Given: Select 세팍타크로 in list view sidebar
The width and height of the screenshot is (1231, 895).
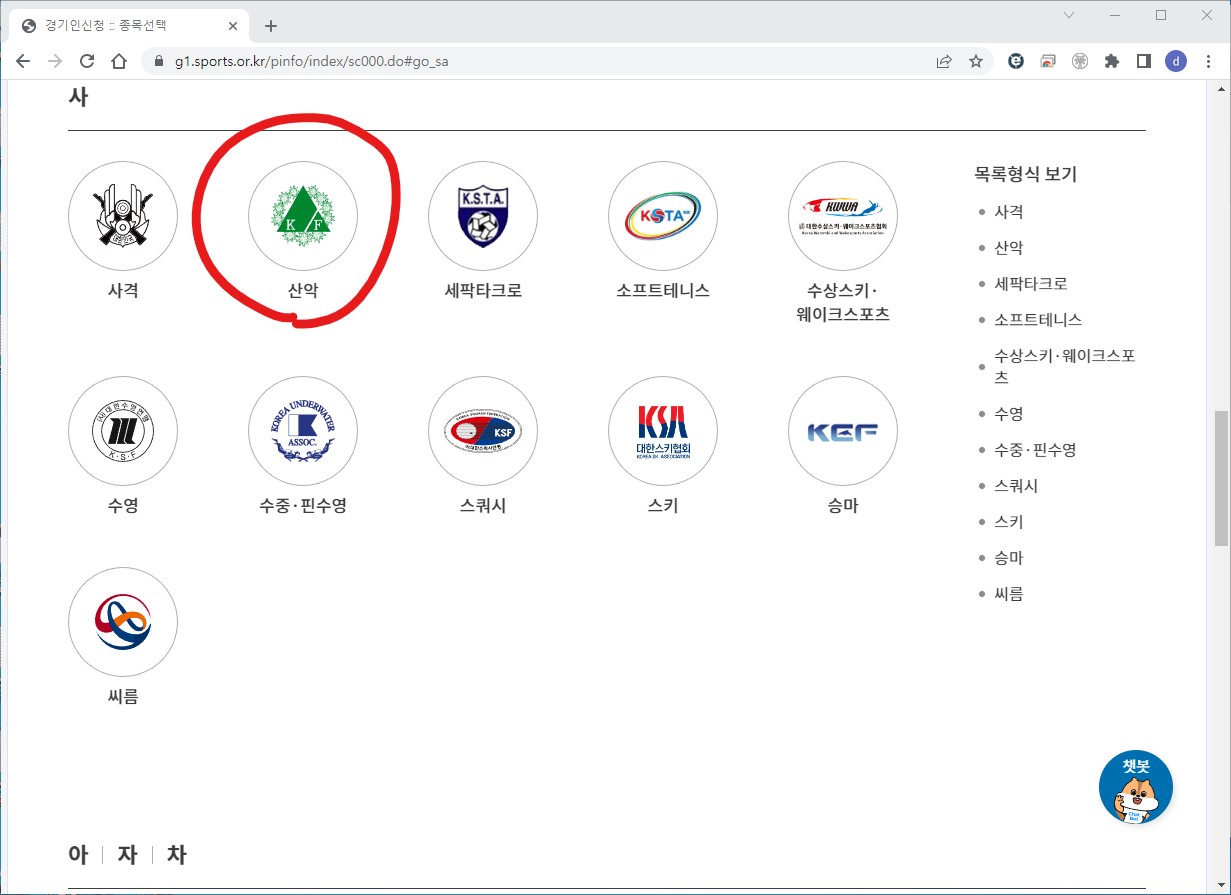Looking at the screenshot, I should (1030, 284).
